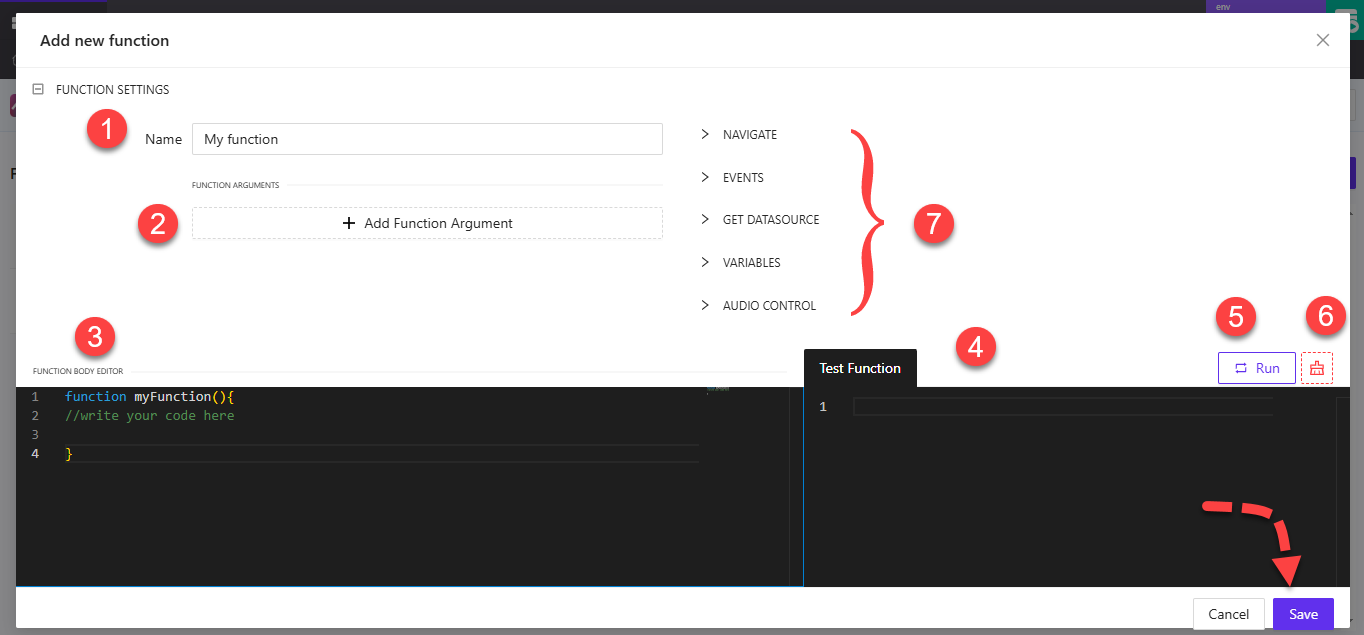
Task: Save the new function
Action: pyautogui.click(x=1303, y=613)
